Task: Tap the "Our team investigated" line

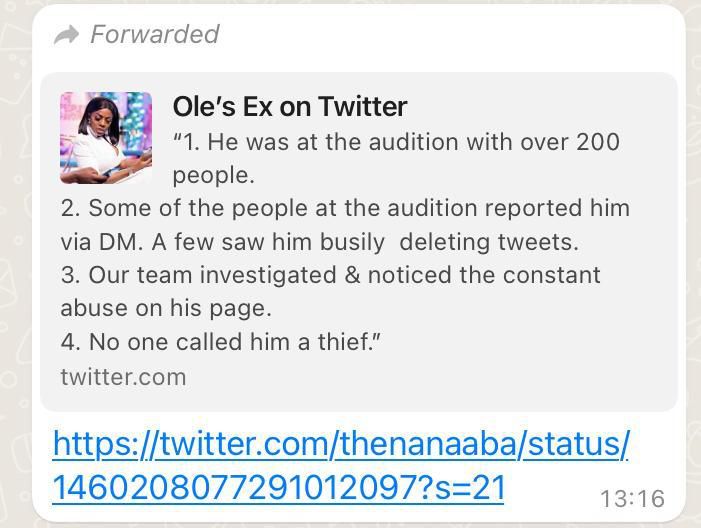Action: click(x=330, y=275)
